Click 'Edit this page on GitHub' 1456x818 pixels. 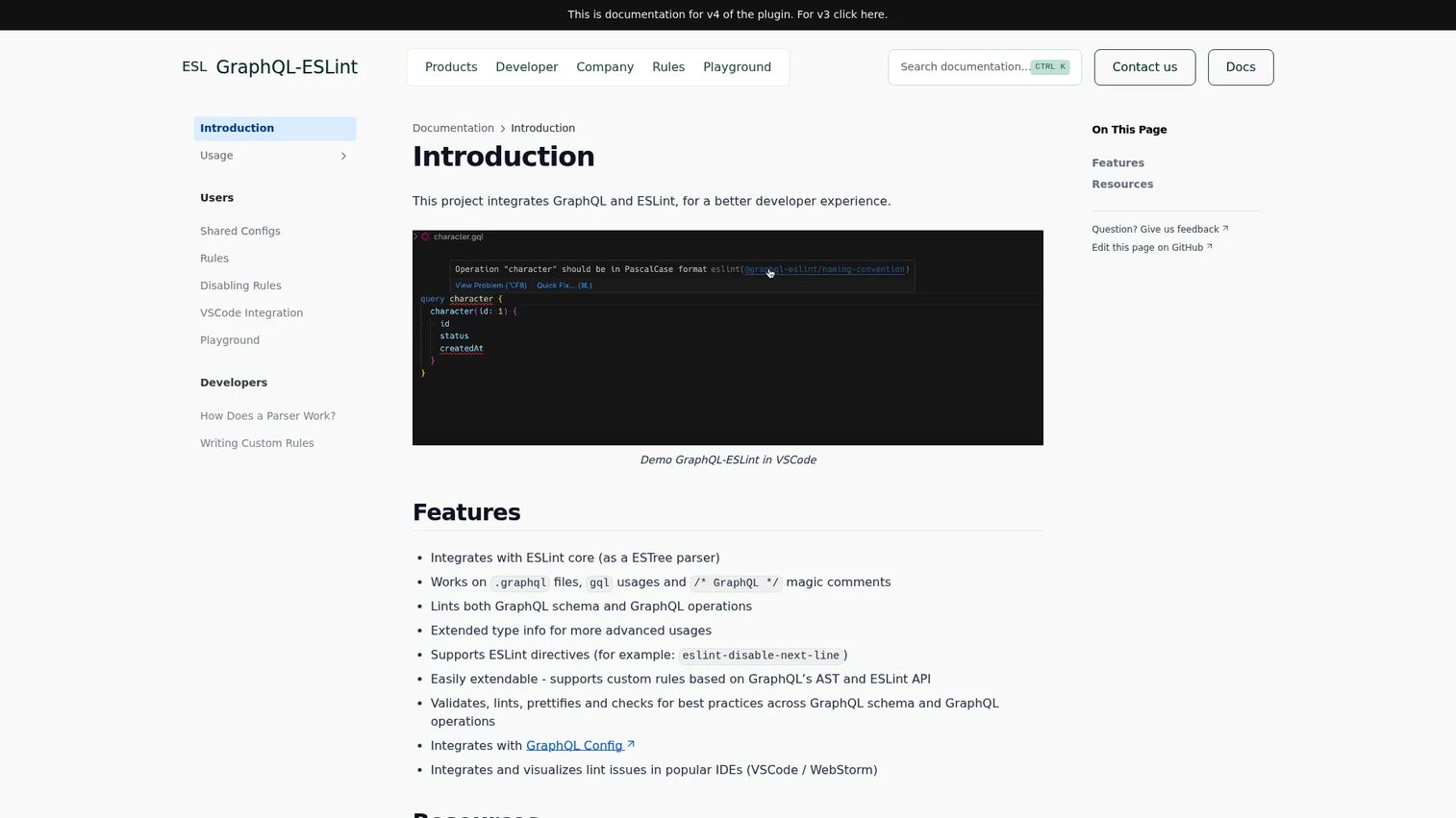(x=1152, y=248)
